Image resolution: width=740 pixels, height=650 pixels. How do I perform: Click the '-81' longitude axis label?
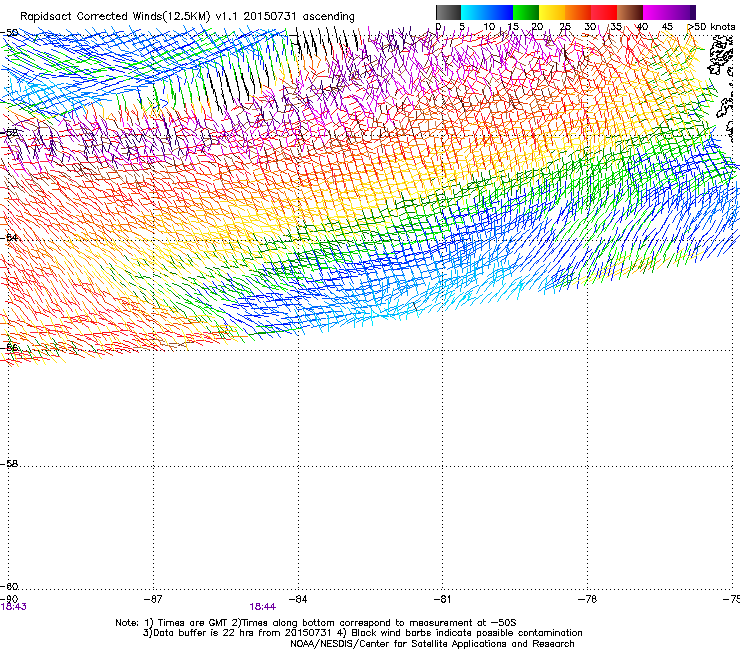click(442, 599)
